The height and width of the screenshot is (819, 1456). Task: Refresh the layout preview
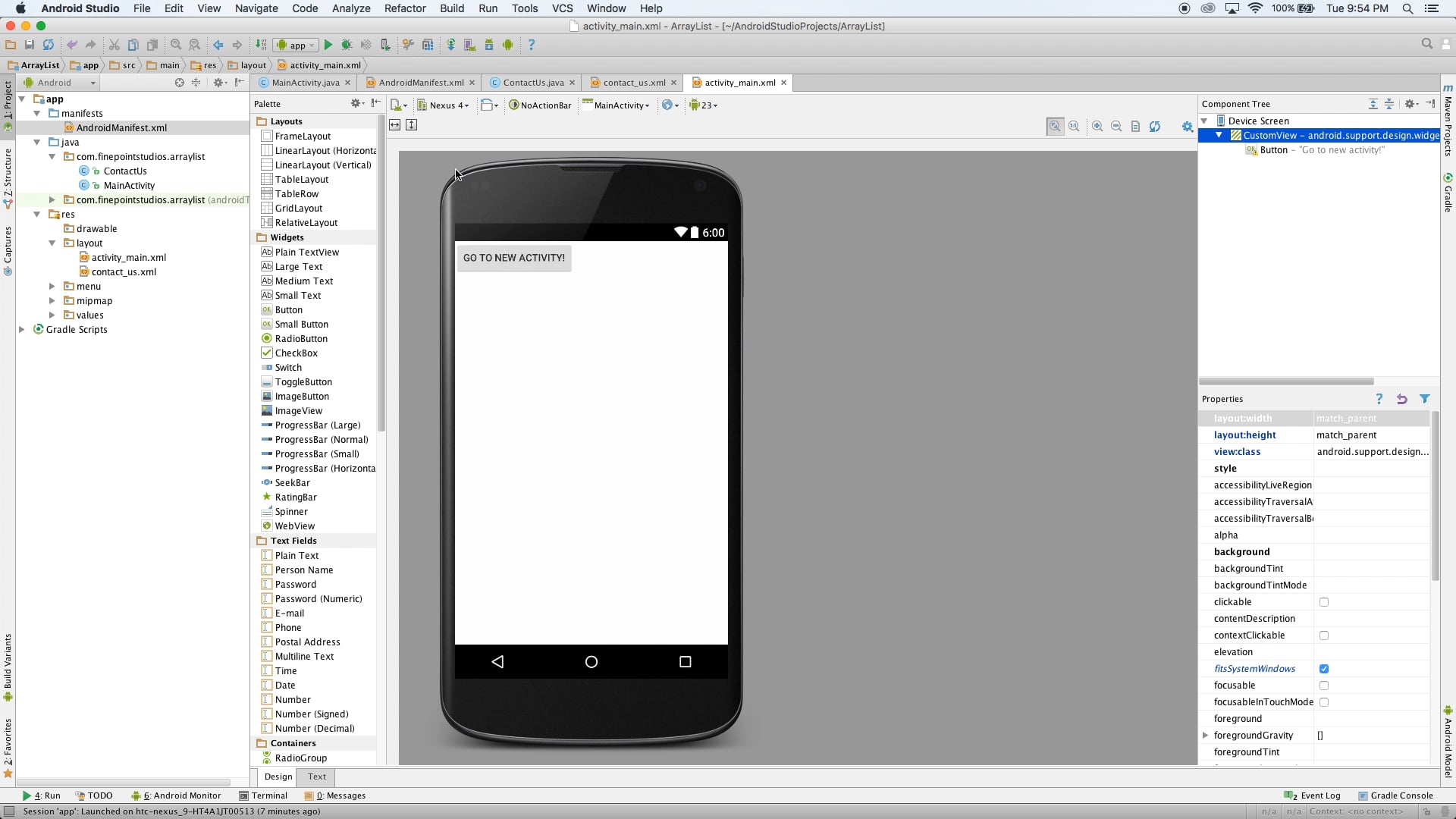pyautogui.click(x=1154, y=127)
